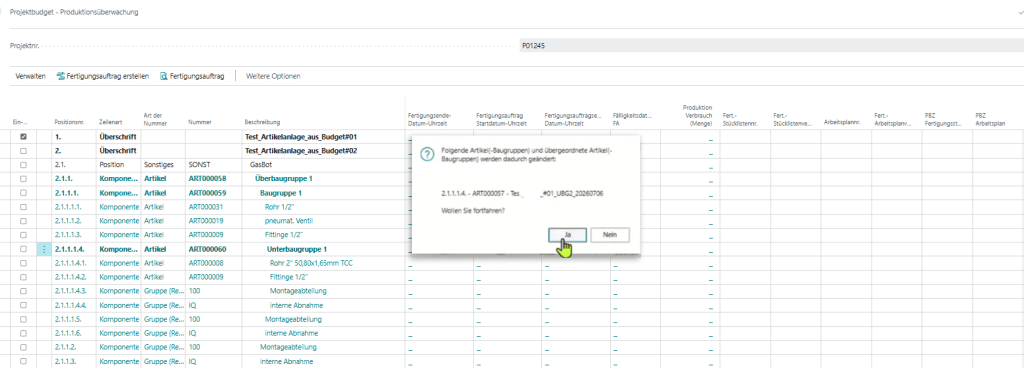This screenshot has height=368, width=1024.
Task: Uncheck the checkbox in row 1.
Action: coord(24,137)
